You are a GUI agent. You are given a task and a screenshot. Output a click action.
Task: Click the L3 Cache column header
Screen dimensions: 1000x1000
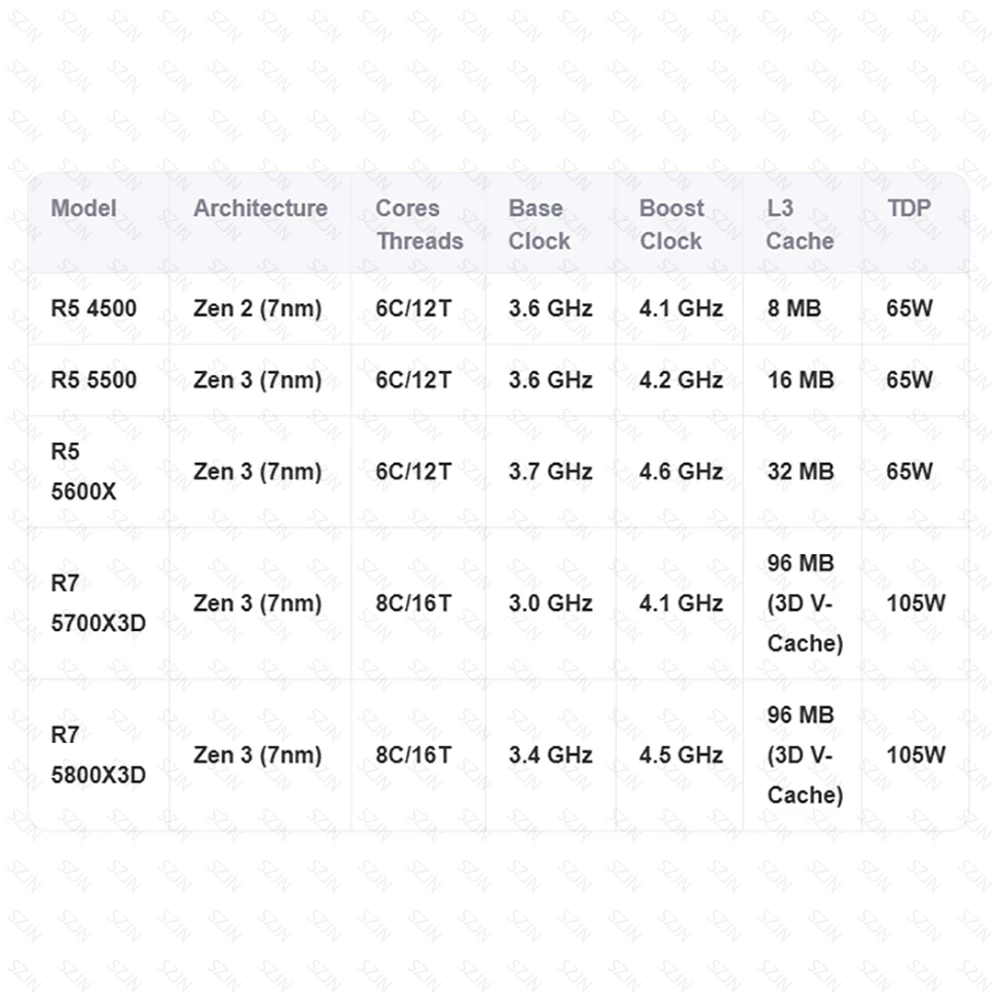(800, 224)
